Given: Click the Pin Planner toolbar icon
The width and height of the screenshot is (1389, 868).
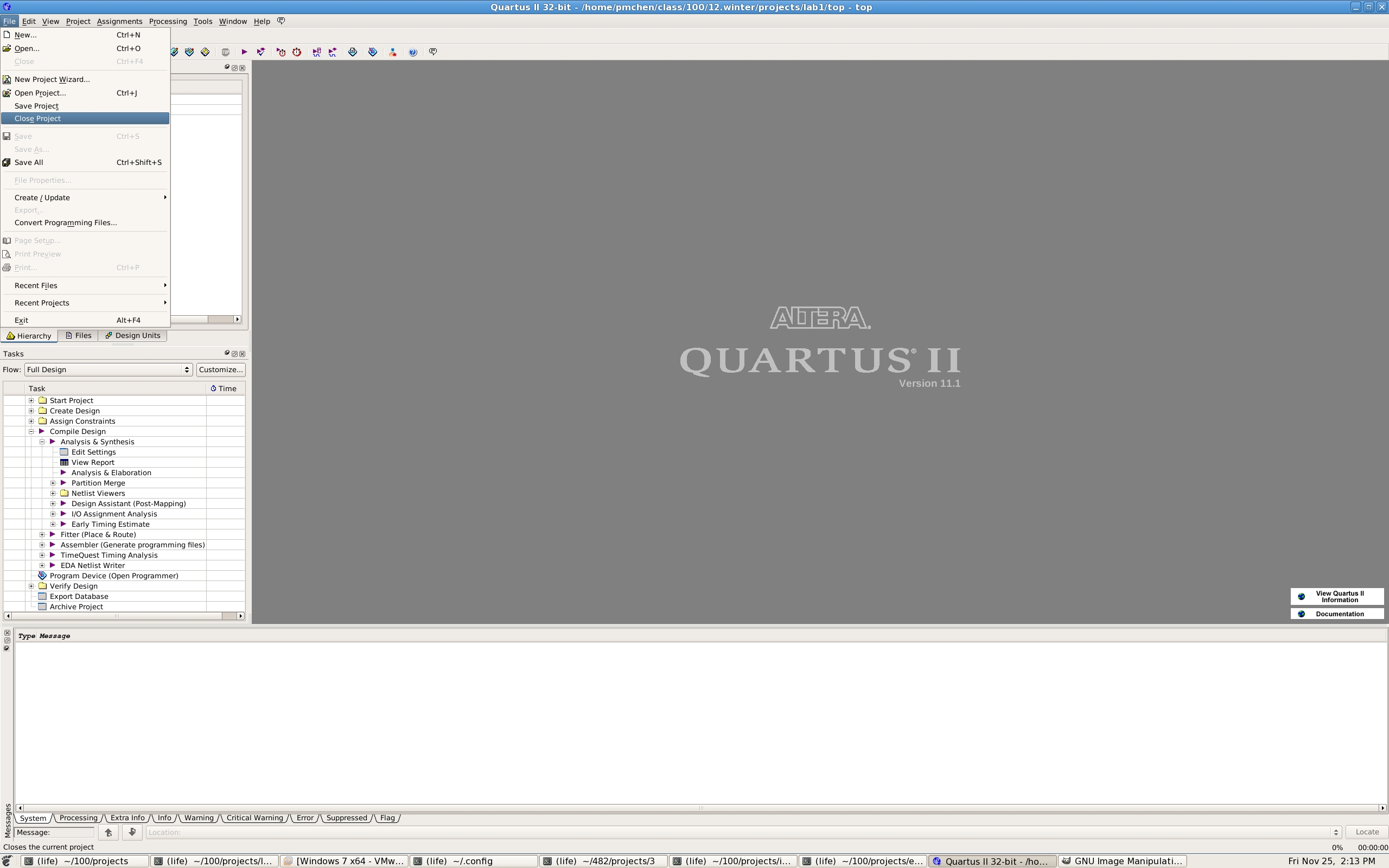Looking at the screenshot, I should click(189, 52).
